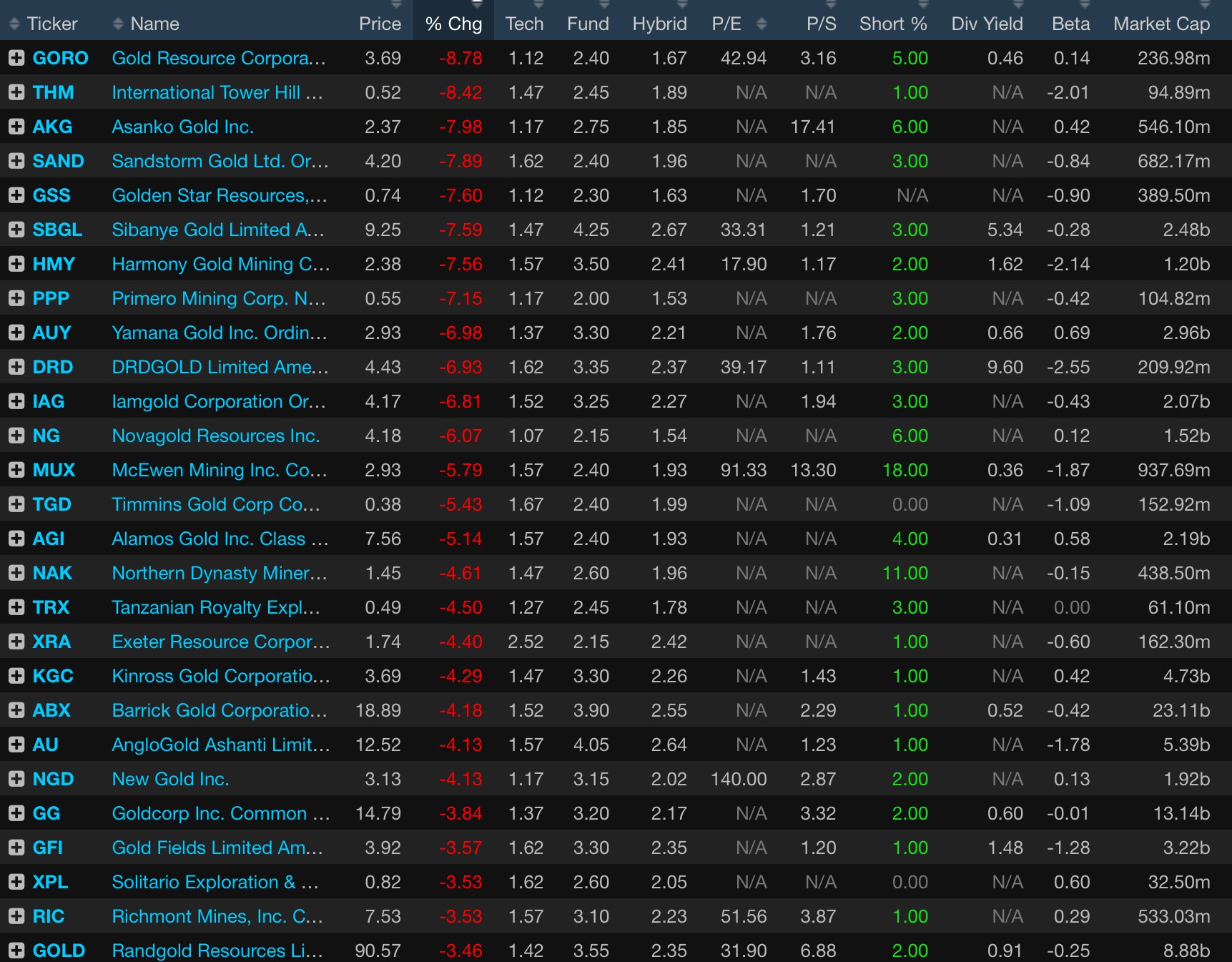
Task: Expand the GORO row plus icon
Action: coord(16,58)
